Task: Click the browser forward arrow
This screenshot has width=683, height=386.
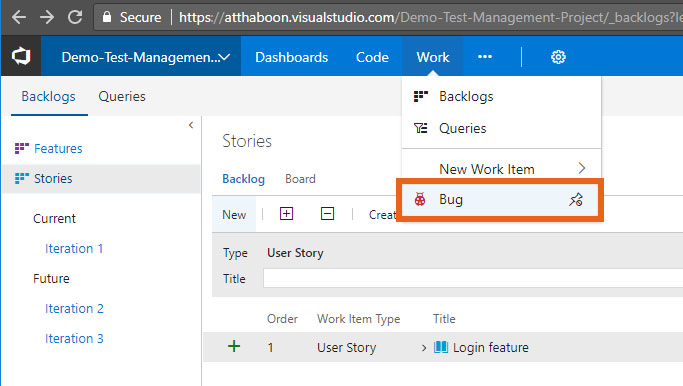Action: [47, 17]
